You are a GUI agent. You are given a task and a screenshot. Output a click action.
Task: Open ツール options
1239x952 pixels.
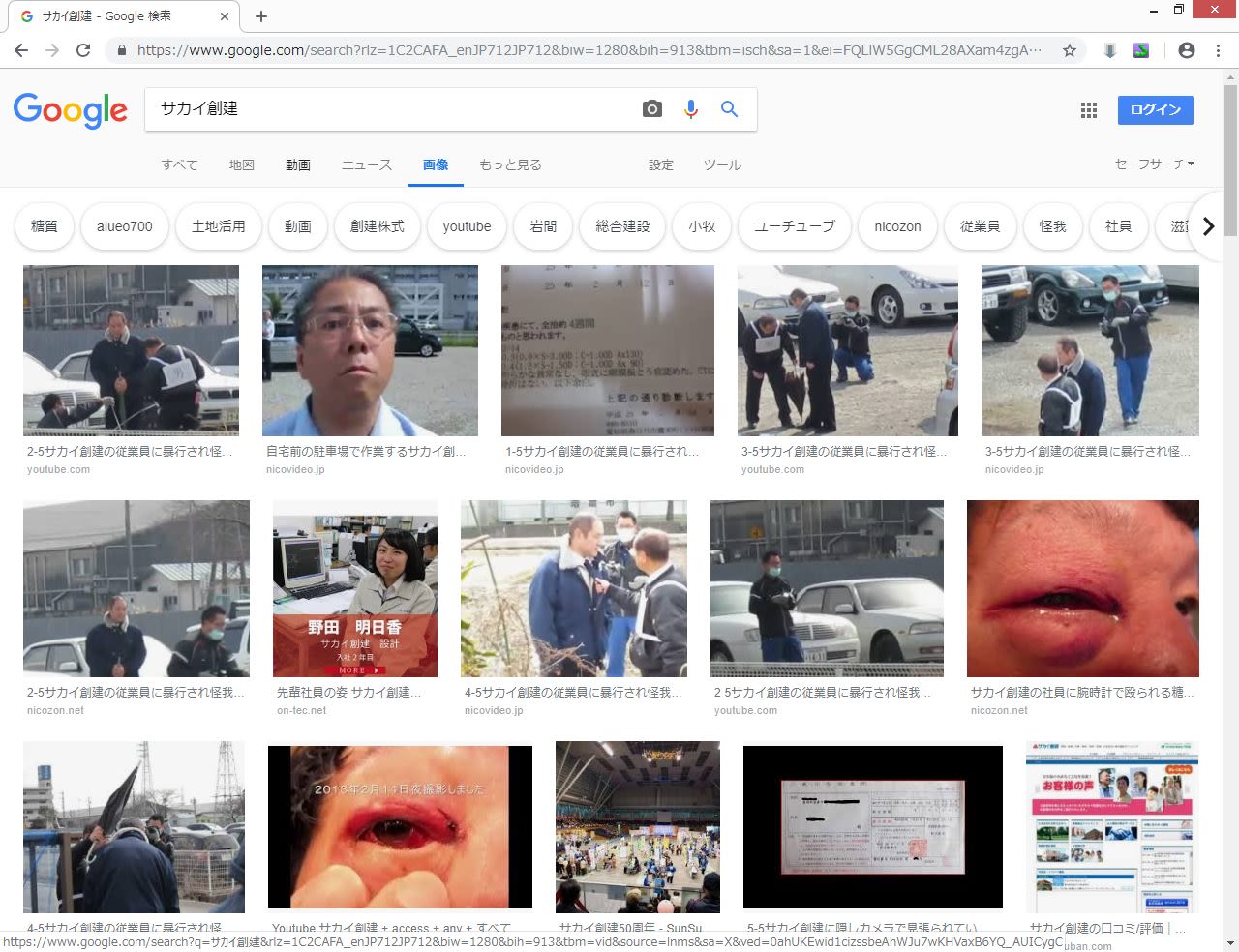pos(722,165)
